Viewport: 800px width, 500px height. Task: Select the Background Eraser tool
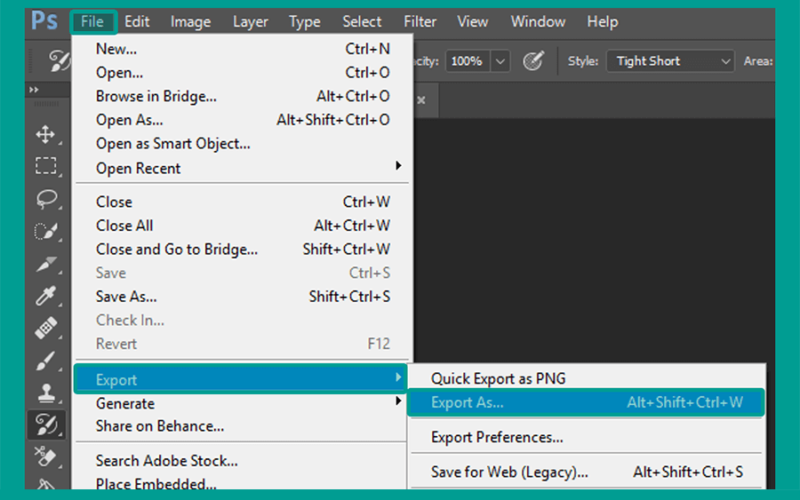45,456
